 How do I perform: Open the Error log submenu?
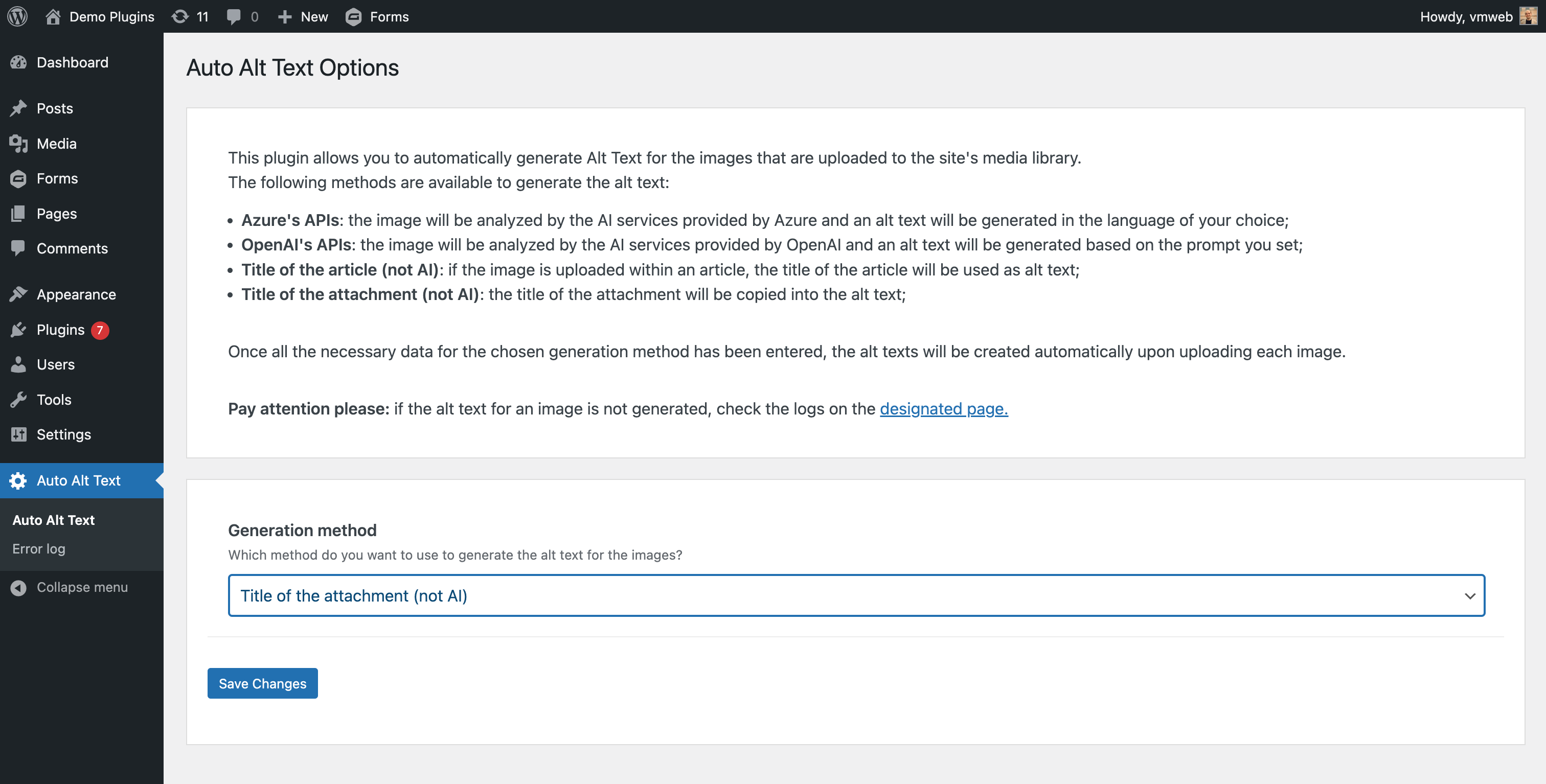point(39,548)
